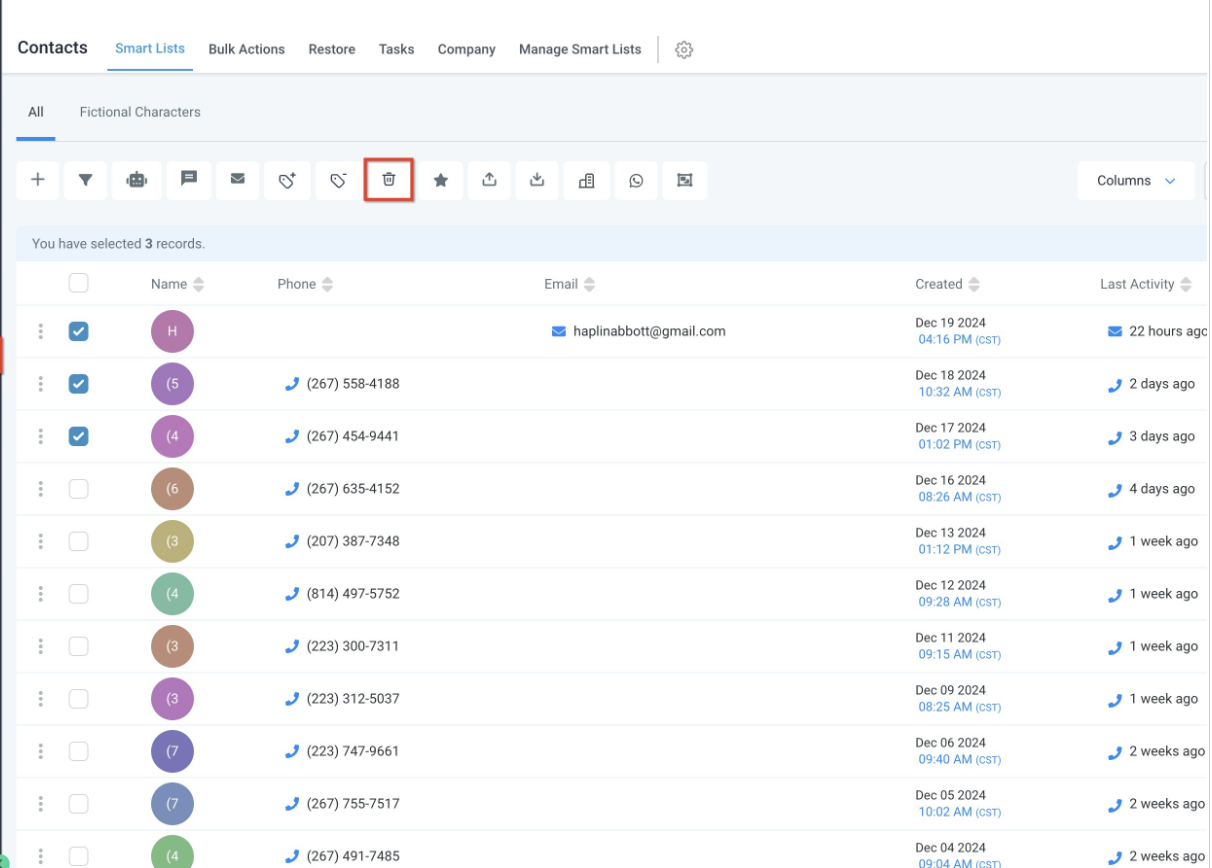Click '22 hours ago' last activity
The height and width of the screenshot is (868, 1212).
click(x=1168, y=331)
